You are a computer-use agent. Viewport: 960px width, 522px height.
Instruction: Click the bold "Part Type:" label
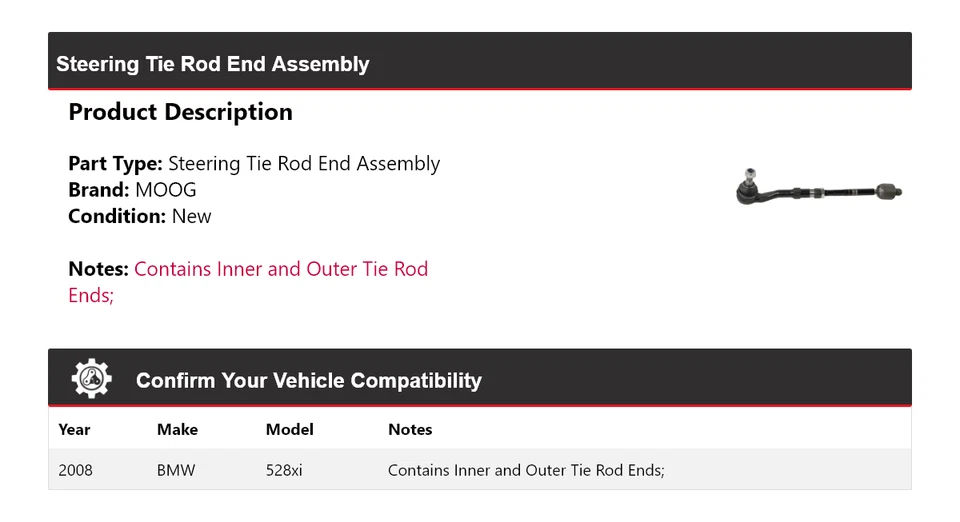115,164
